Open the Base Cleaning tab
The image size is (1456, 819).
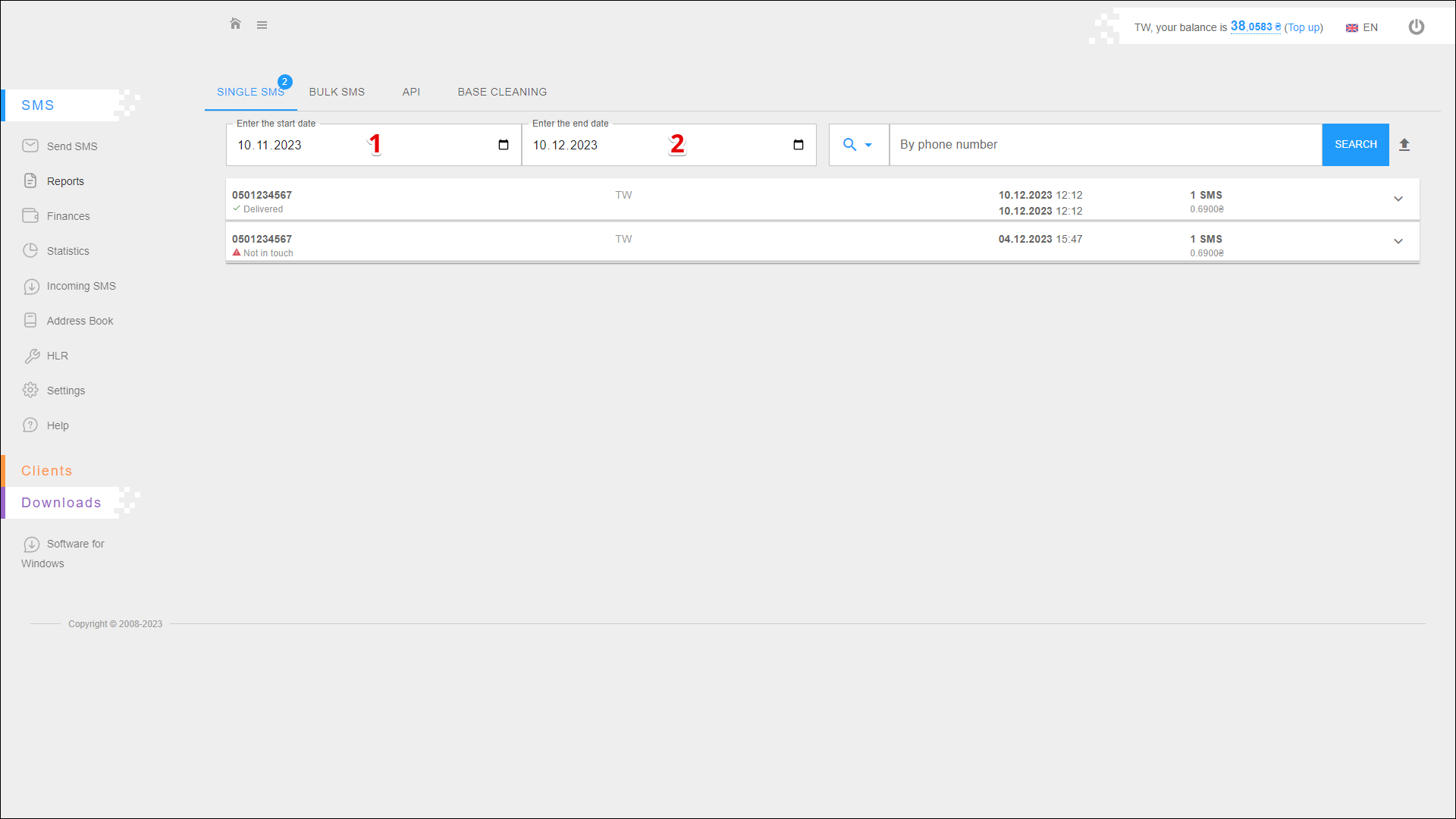[502, 92]
